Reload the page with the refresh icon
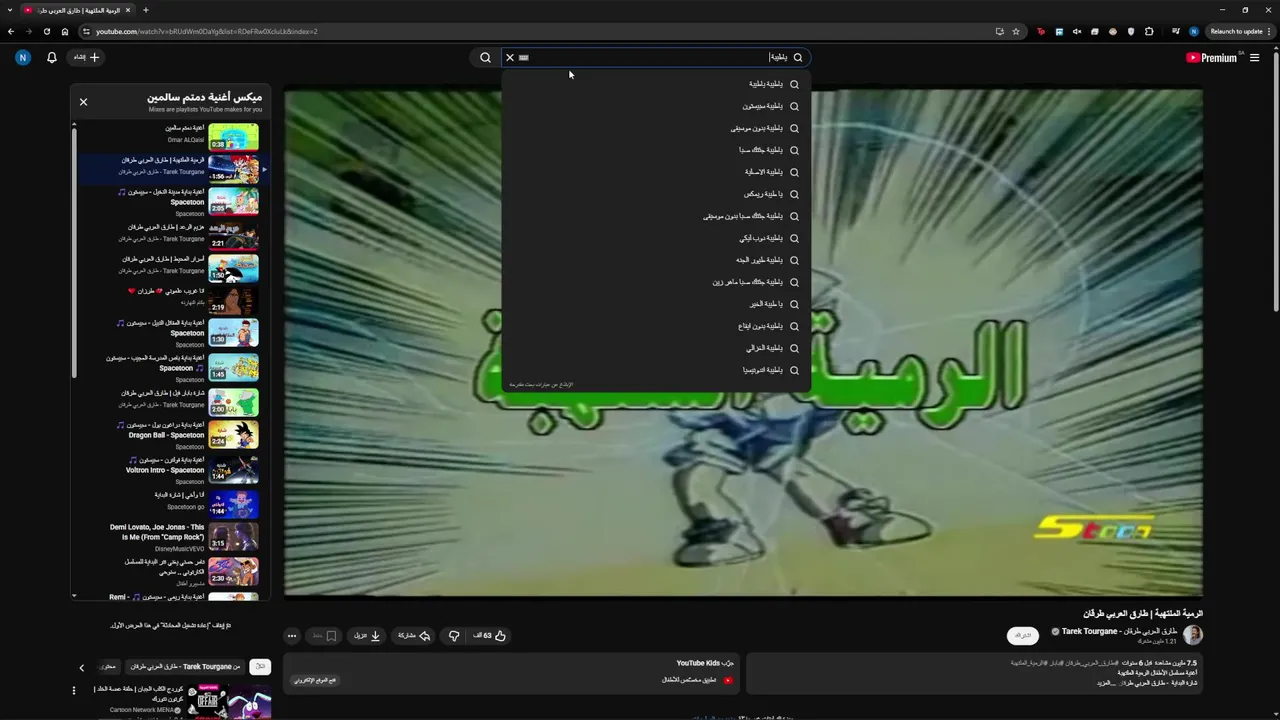The image size is (1280, 720). [47, 31]
